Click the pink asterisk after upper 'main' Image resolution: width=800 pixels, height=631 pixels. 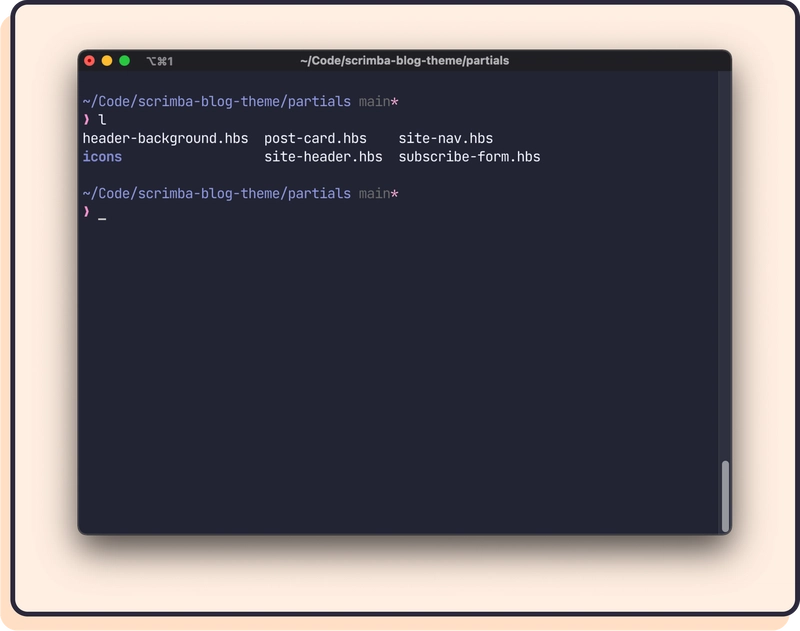coord(395,102)
